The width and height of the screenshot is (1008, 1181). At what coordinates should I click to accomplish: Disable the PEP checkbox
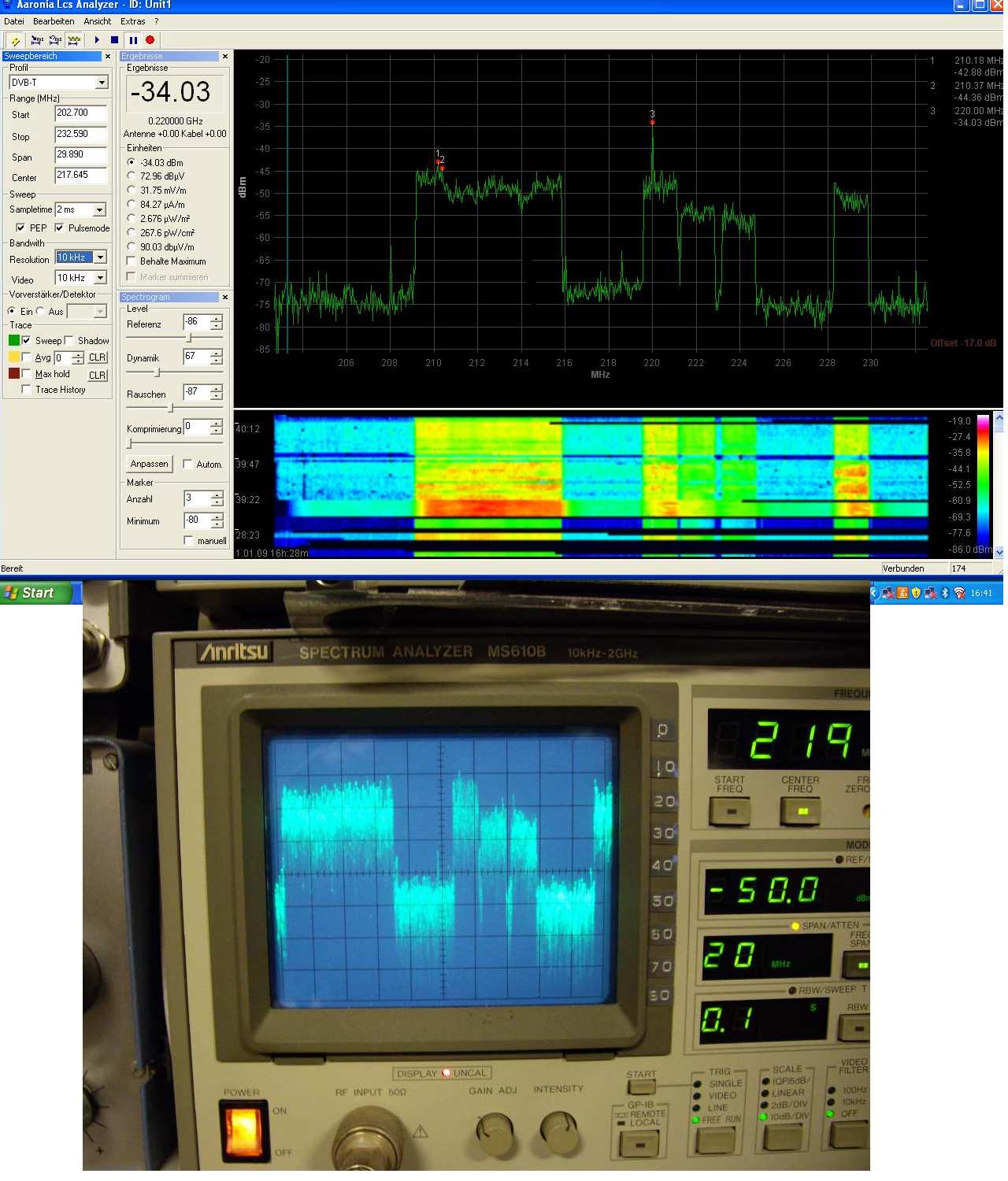[20, 228]
